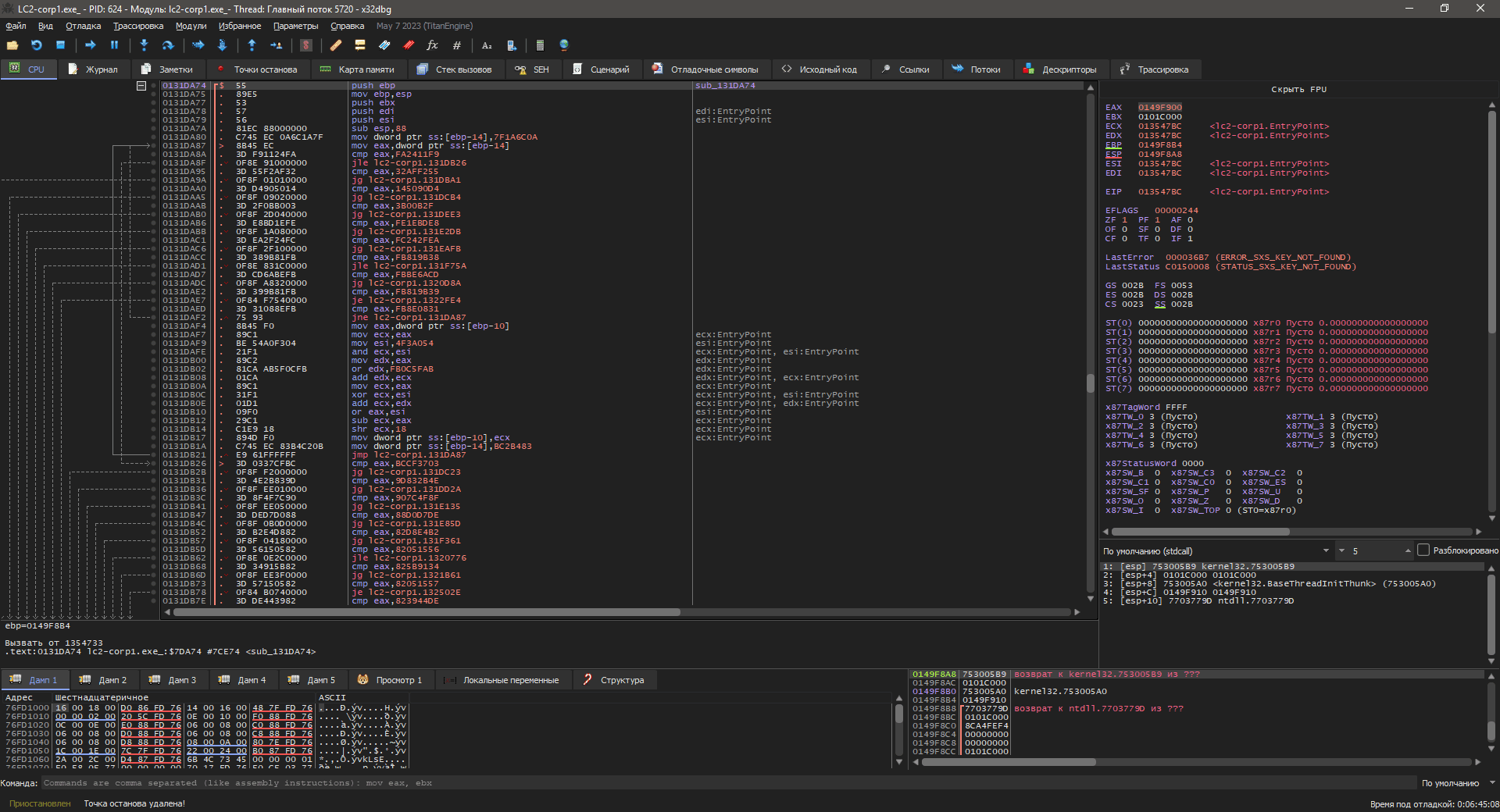Increase the argument count stepper
Viewport: 1500px width, 812px height.
pyautogui.click(x=1408, y=550)
